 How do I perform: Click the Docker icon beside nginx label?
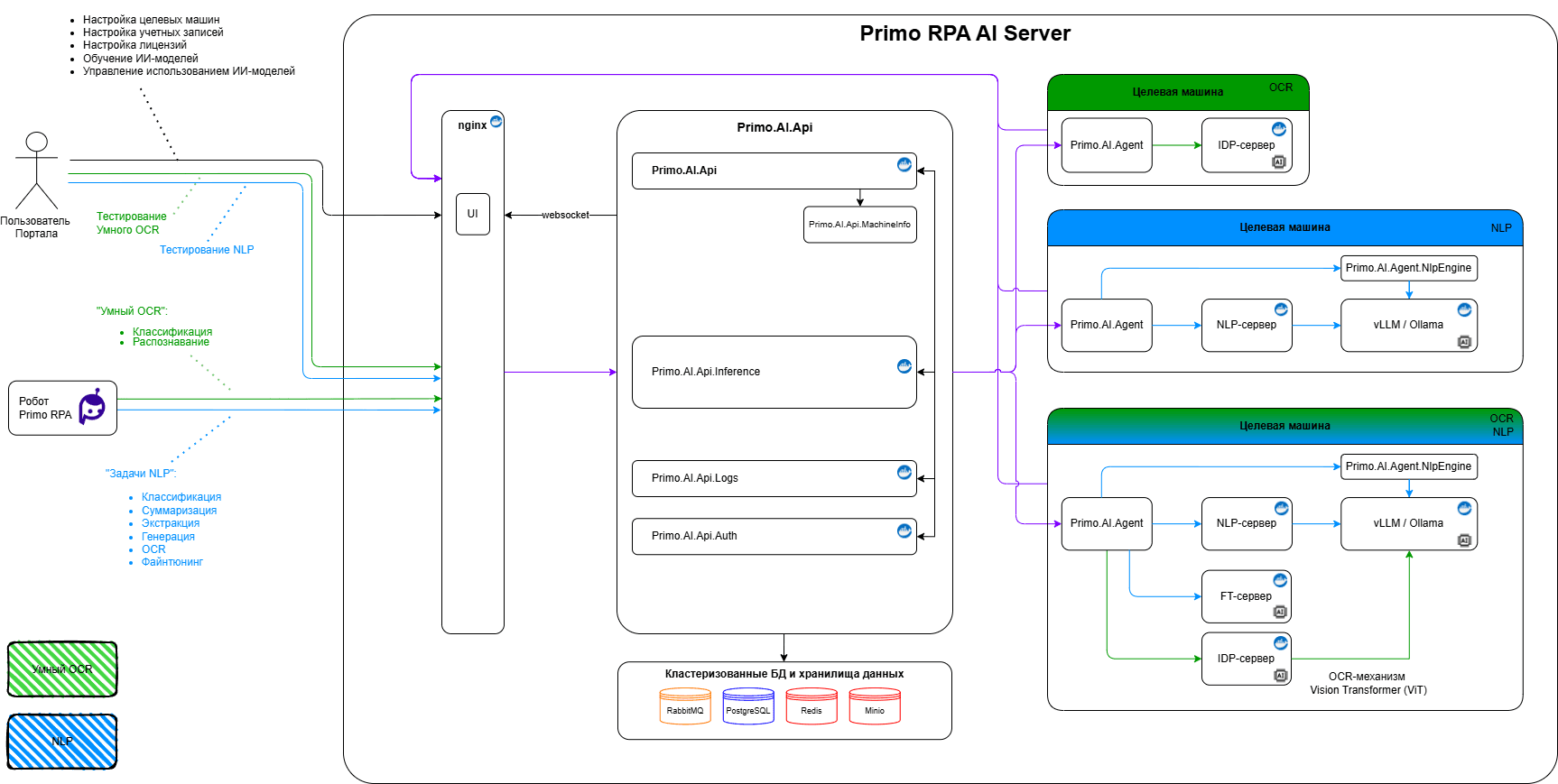tap(496, 122)
